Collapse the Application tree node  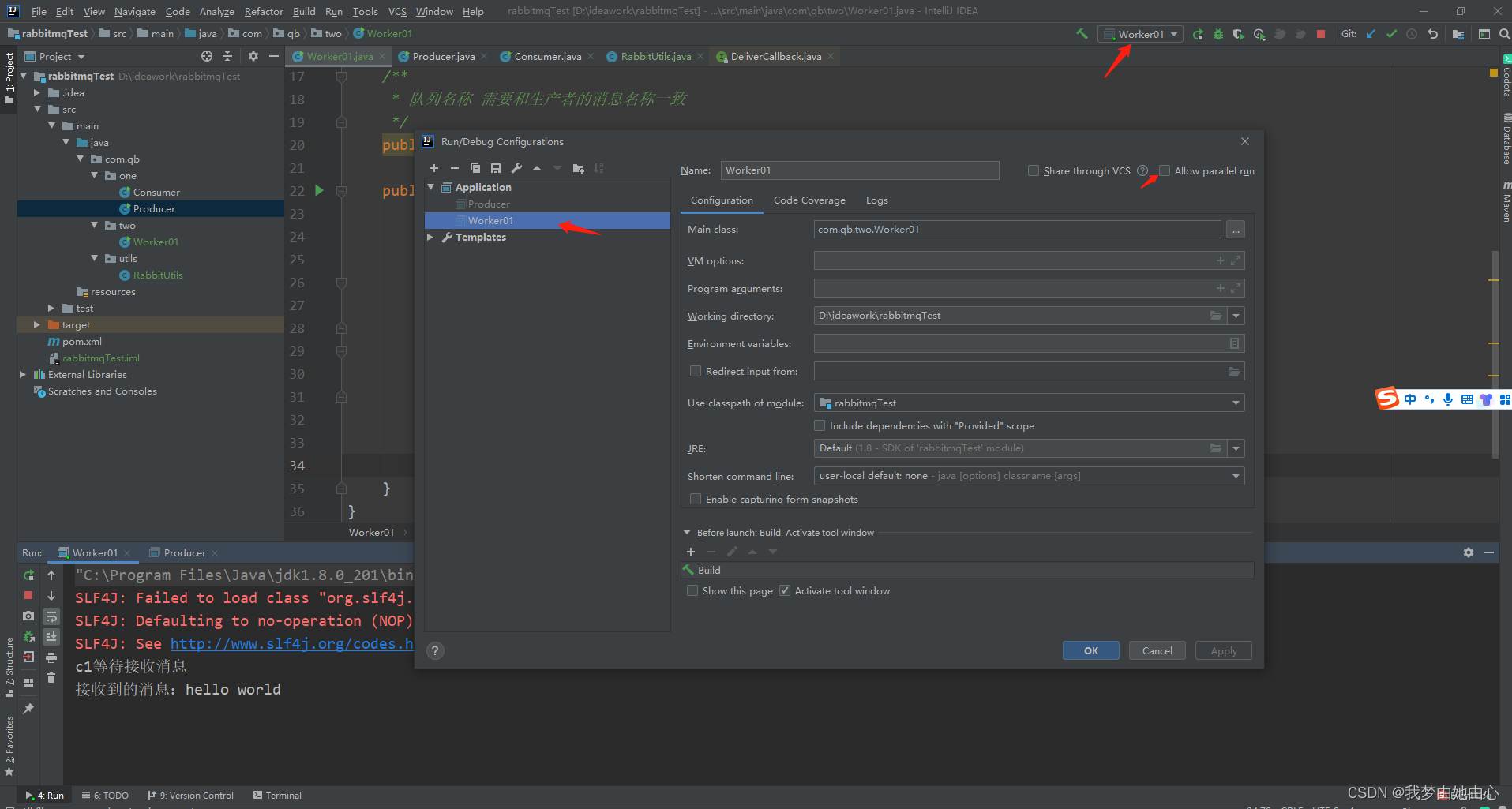click(430, 187)
